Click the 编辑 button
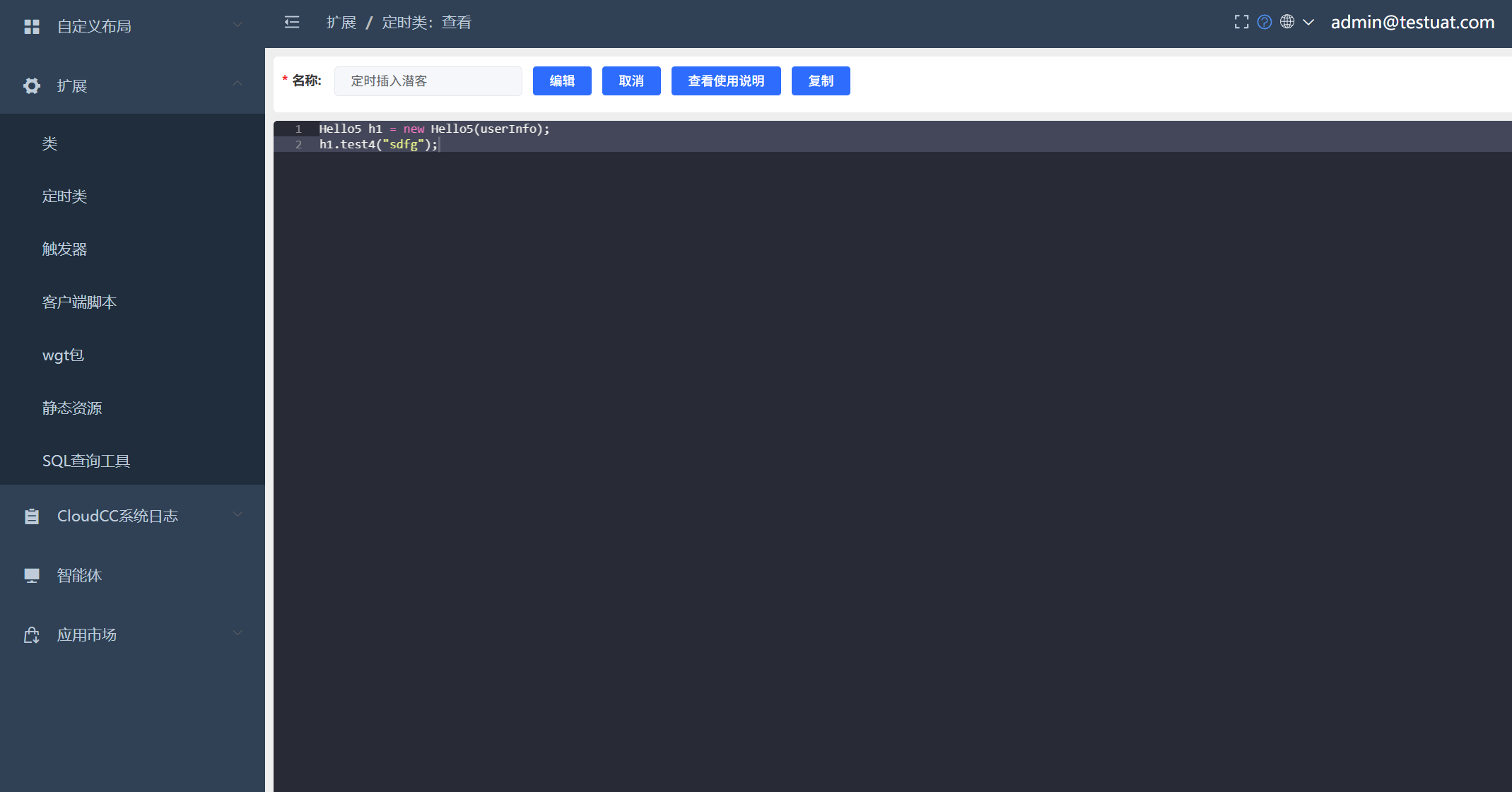Viewport: 1512px width, 792px height. tap(562, 81)
